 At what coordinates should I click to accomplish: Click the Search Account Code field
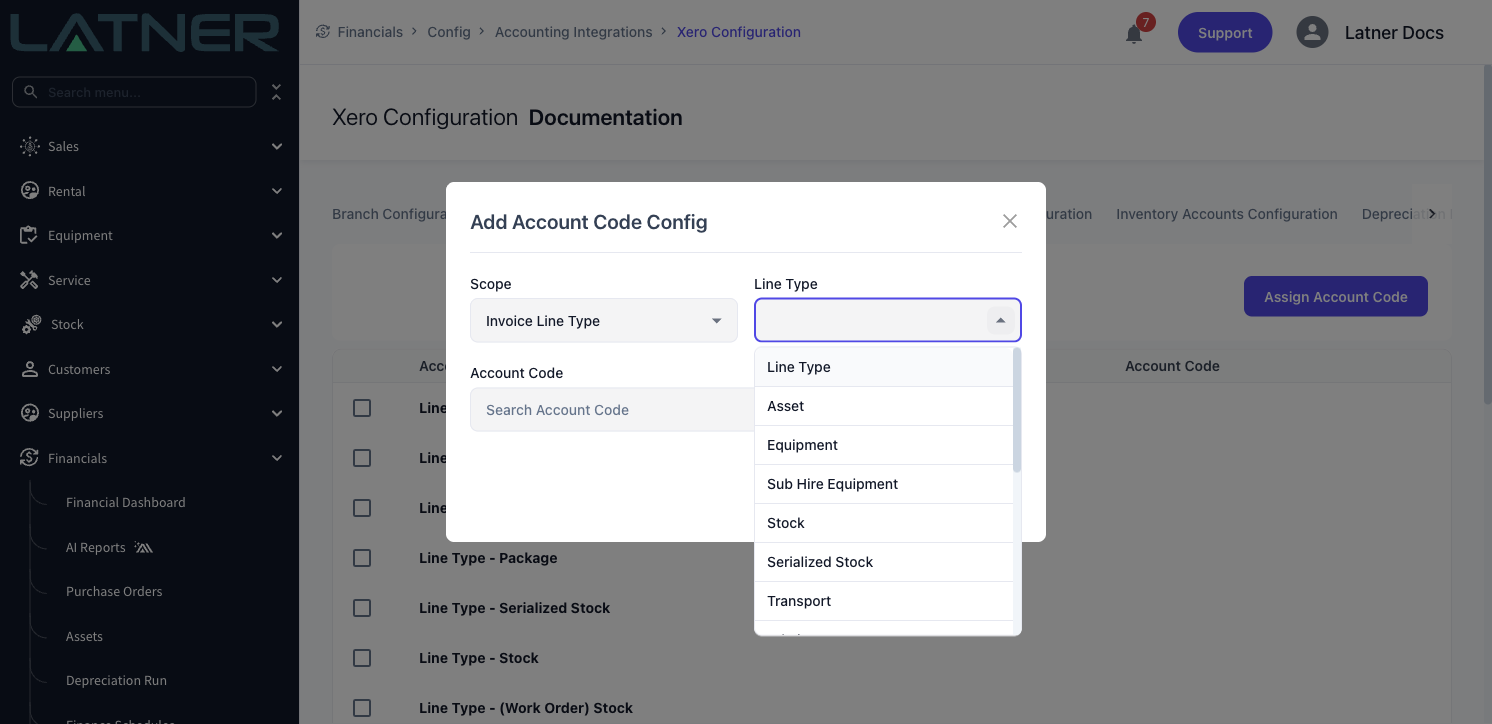coord(612,410)
